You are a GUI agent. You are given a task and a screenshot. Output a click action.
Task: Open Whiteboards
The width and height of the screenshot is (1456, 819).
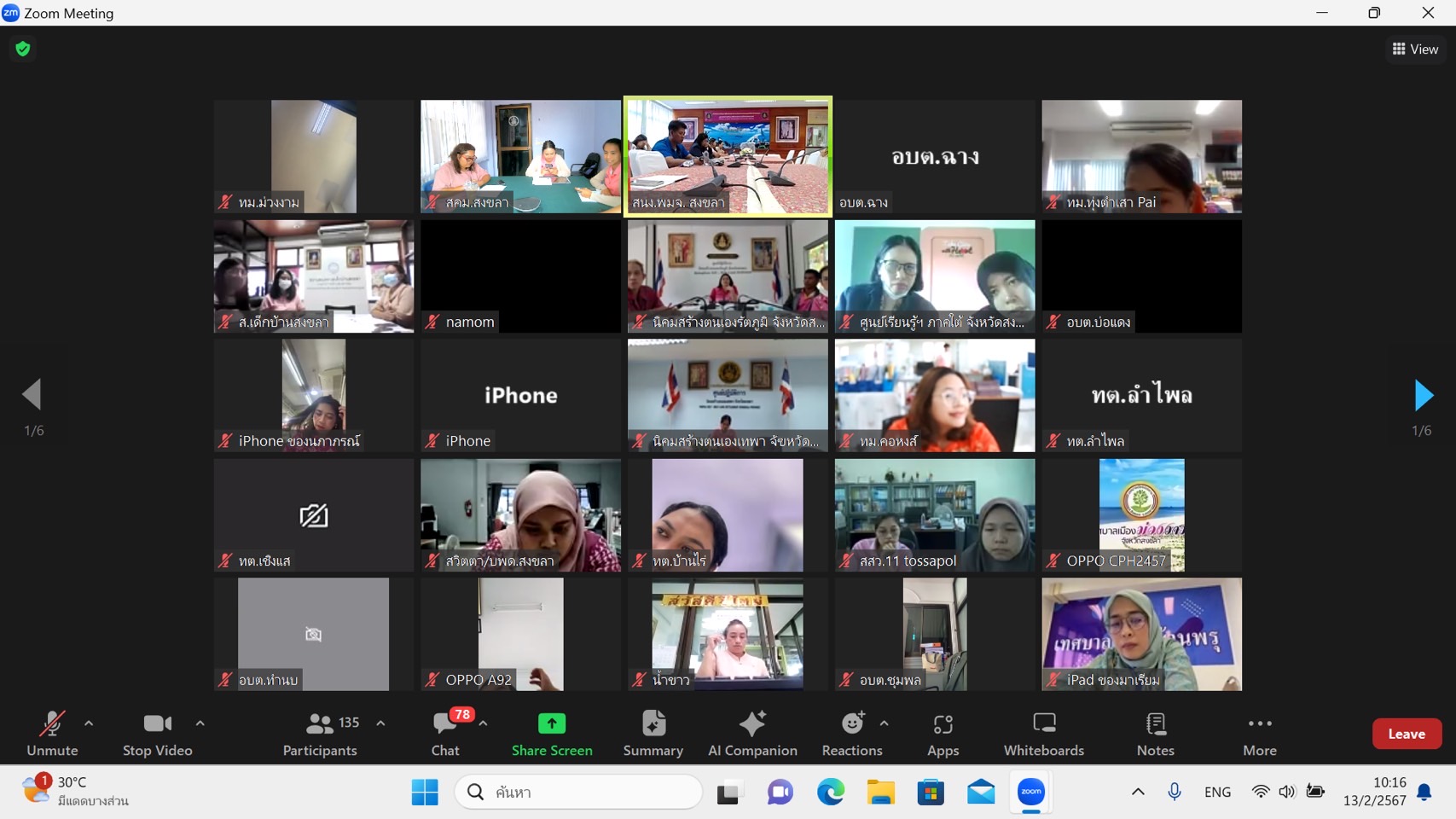[1044, 734]
